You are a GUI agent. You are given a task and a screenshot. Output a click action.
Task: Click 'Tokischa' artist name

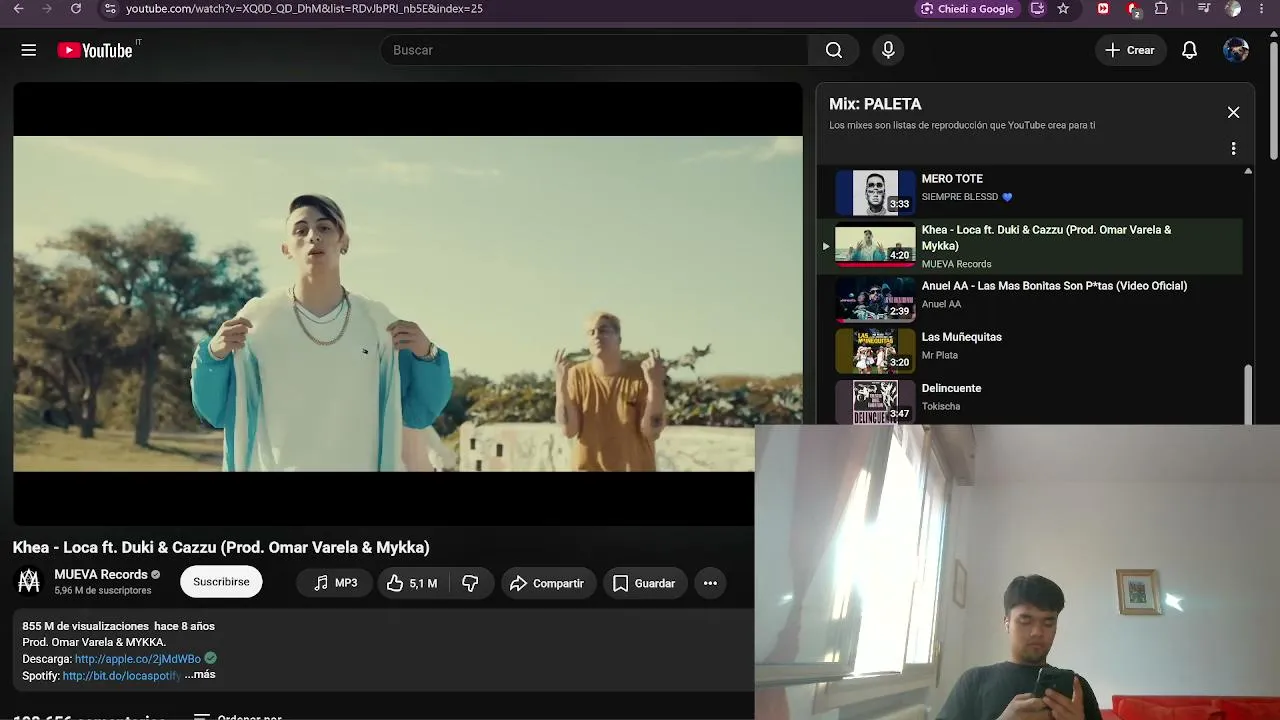941,406
